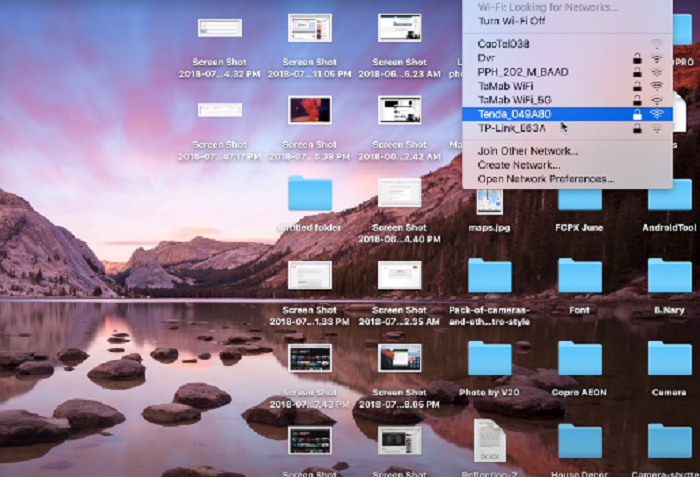Select the Gopro AEON folder
700x477 pixels.
[x=579, y=358]
